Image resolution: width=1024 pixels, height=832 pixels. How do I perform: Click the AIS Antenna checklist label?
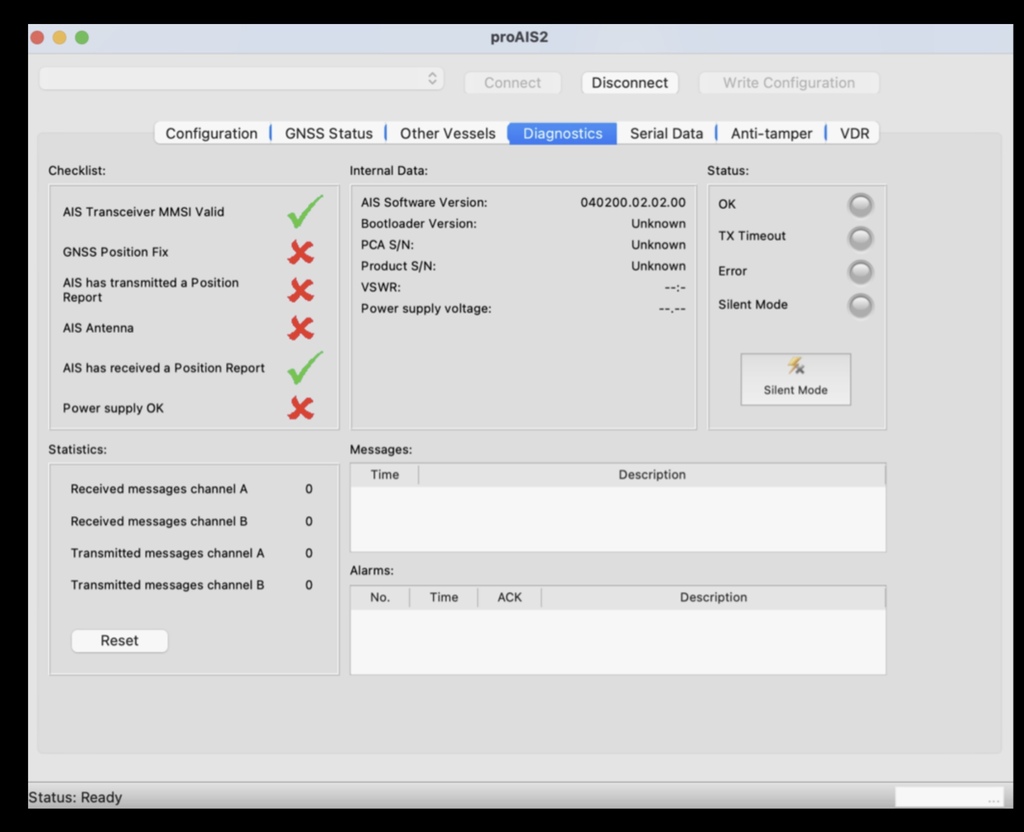(98, 328)
